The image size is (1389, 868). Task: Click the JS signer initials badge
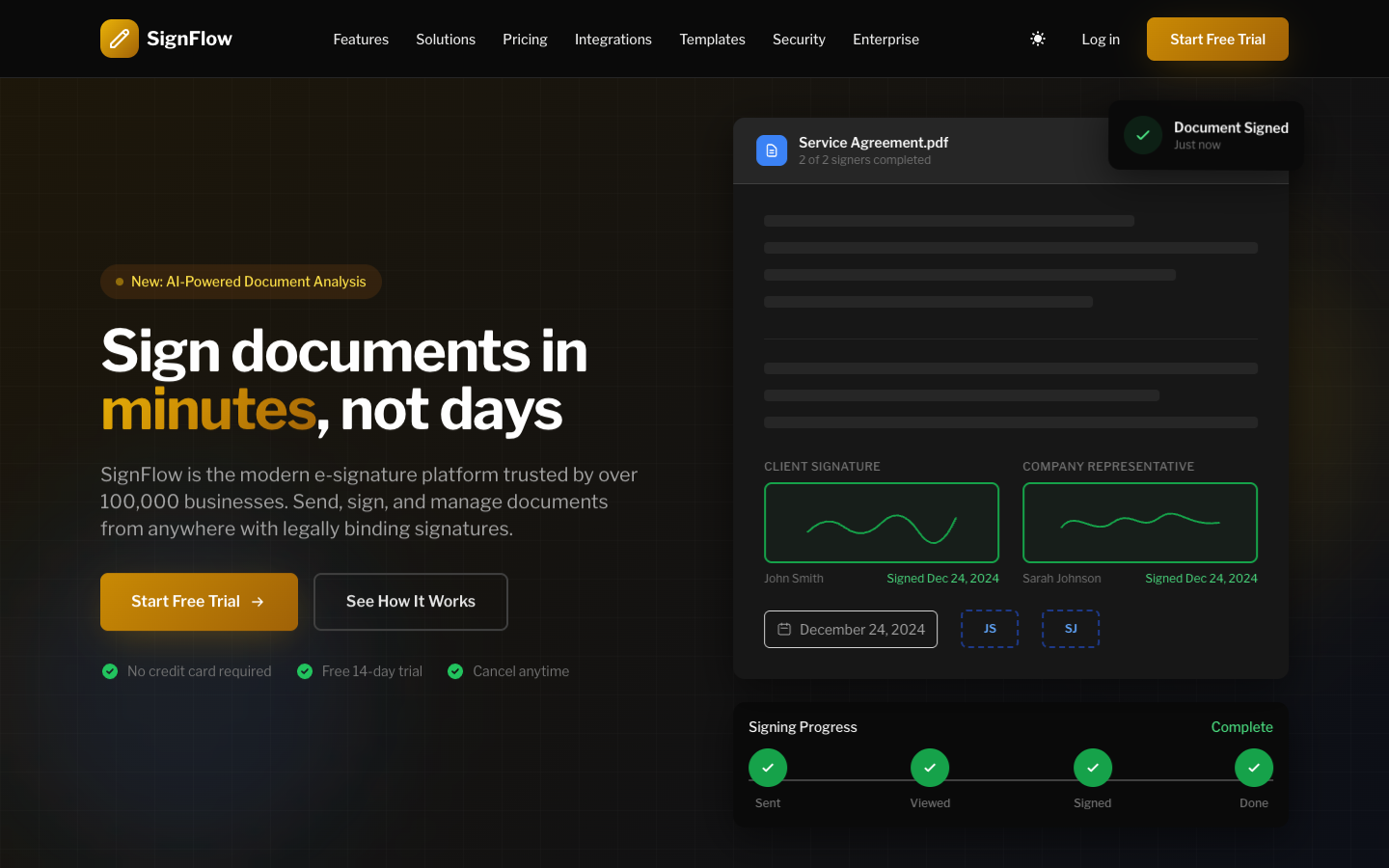pos(989,628)
